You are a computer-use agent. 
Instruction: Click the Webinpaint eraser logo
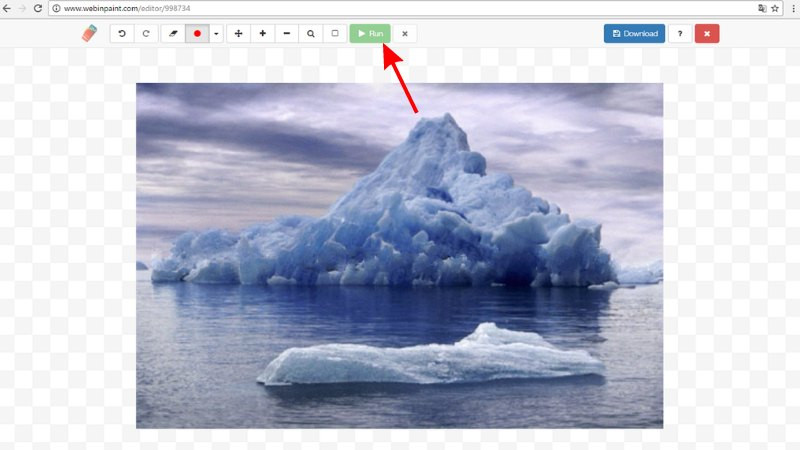click(x=91, y=33)
